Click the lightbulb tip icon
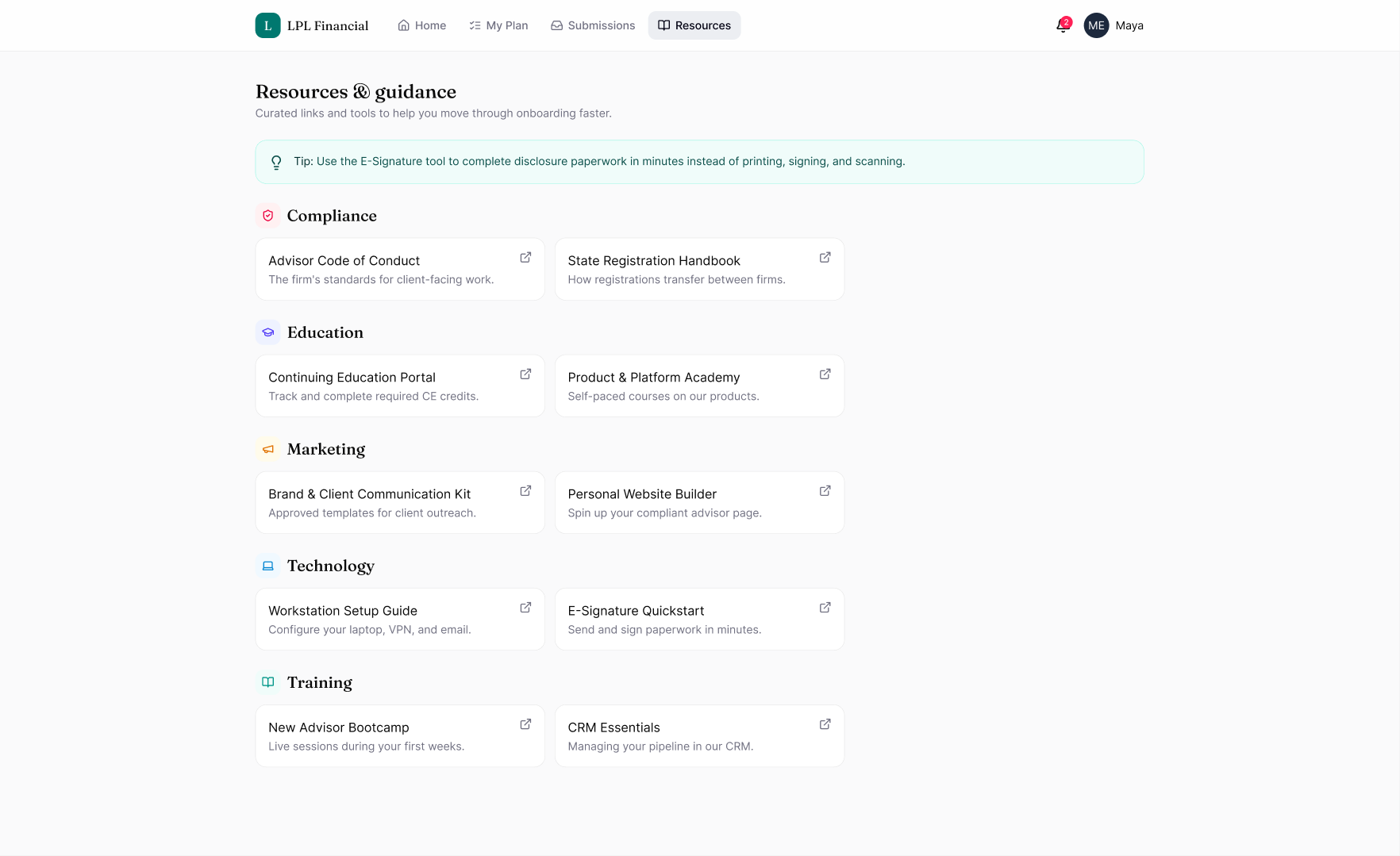 point(276,162)
